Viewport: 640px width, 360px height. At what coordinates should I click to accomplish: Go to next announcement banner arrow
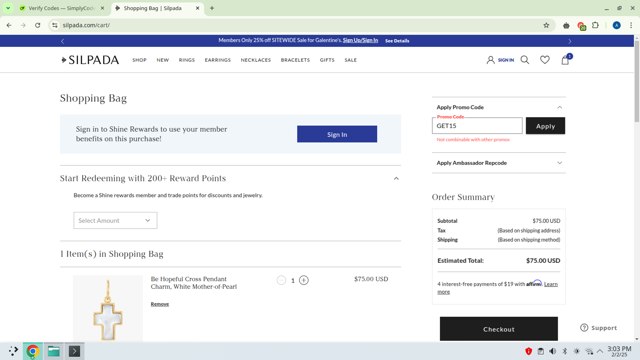pos(570,41)
